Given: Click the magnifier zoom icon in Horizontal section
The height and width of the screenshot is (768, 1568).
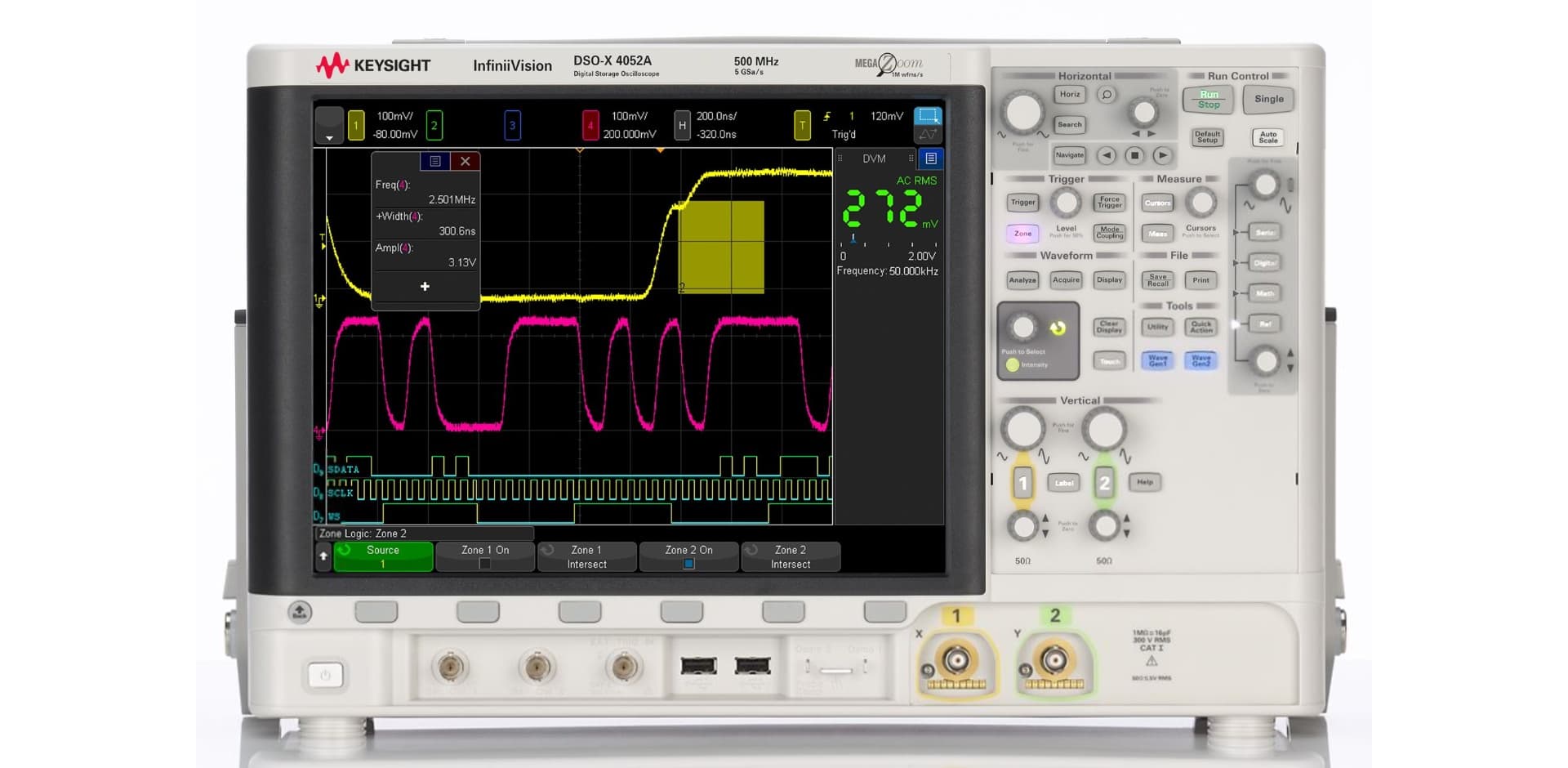Looking at the screenshot, I should coord(1107,95).
